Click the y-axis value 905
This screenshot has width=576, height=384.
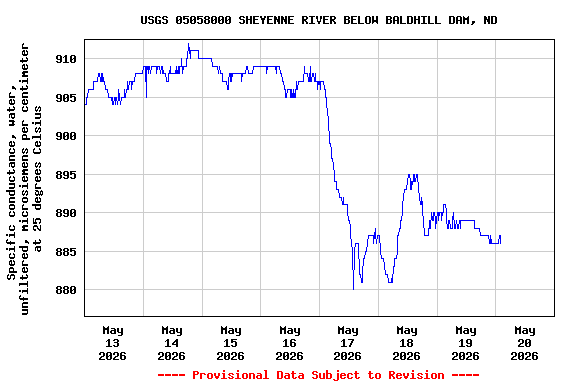(66, 98)
